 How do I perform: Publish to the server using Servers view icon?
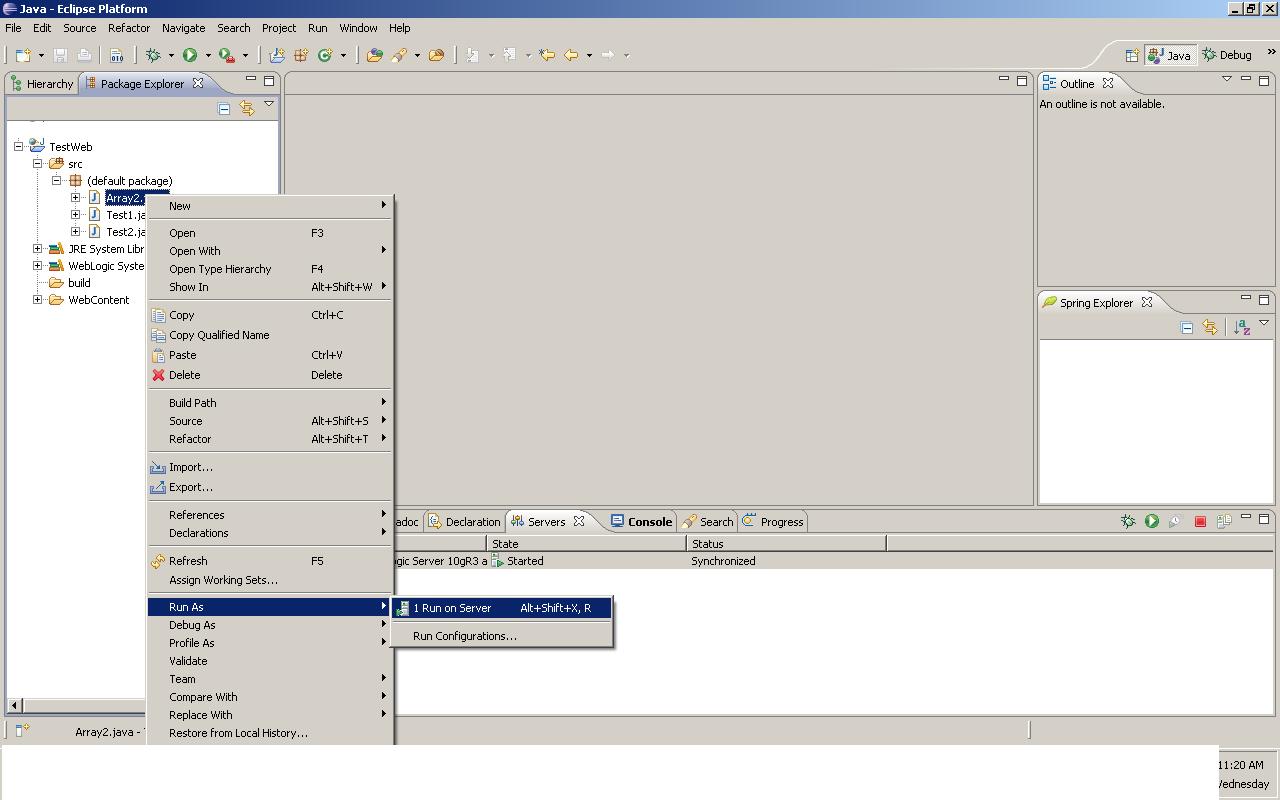click(x=1223, y=521)
